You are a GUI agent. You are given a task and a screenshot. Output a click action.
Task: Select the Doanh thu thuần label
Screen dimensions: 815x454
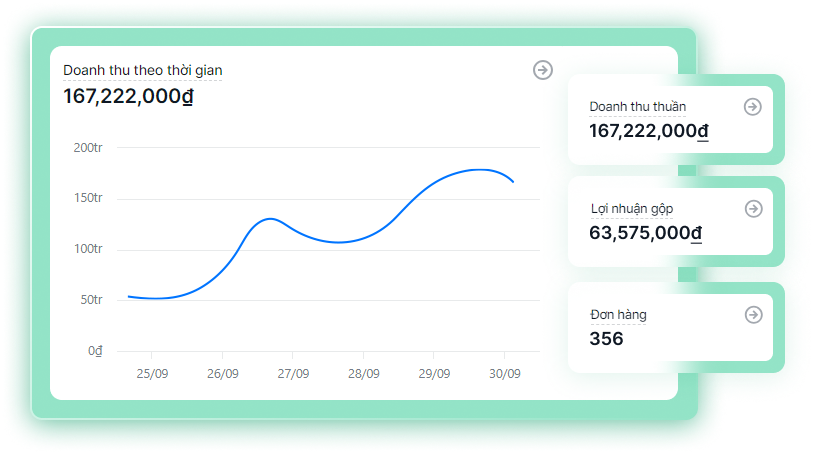[637, 107]
